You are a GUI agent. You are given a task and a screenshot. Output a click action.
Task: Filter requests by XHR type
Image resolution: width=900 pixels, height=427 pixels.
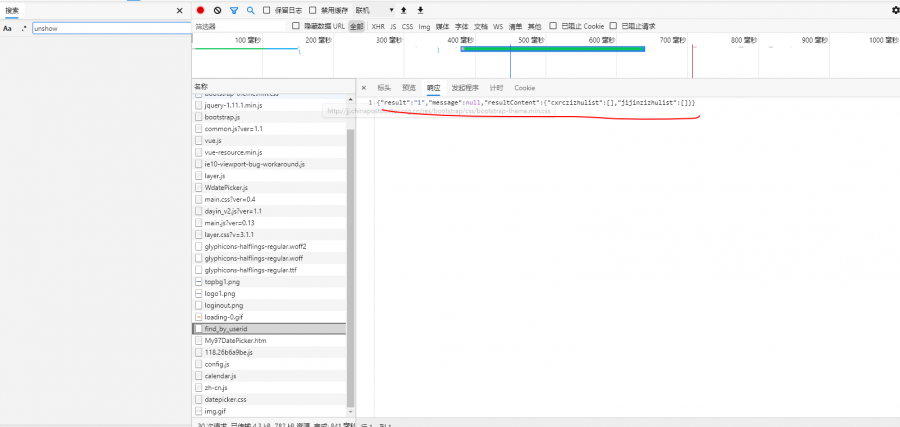(377, 26)
